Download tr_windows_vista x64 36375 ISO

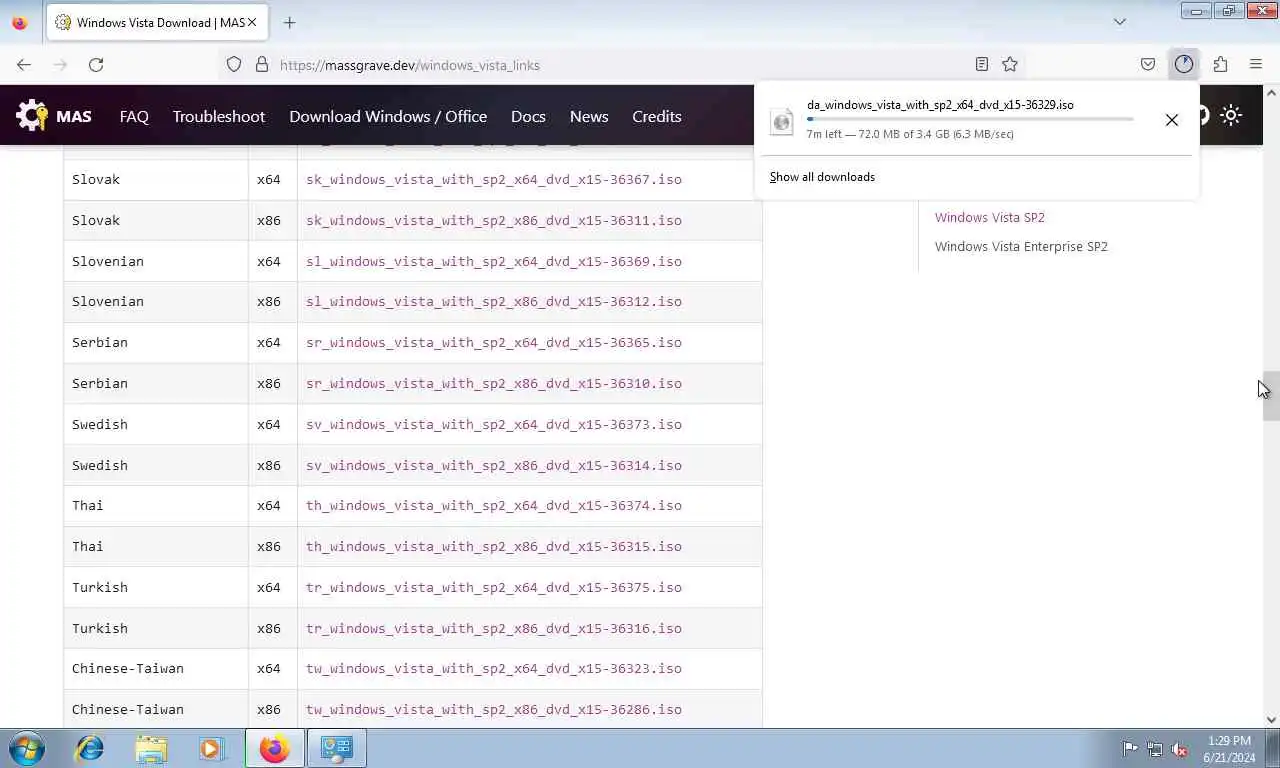tap(494, 587)
